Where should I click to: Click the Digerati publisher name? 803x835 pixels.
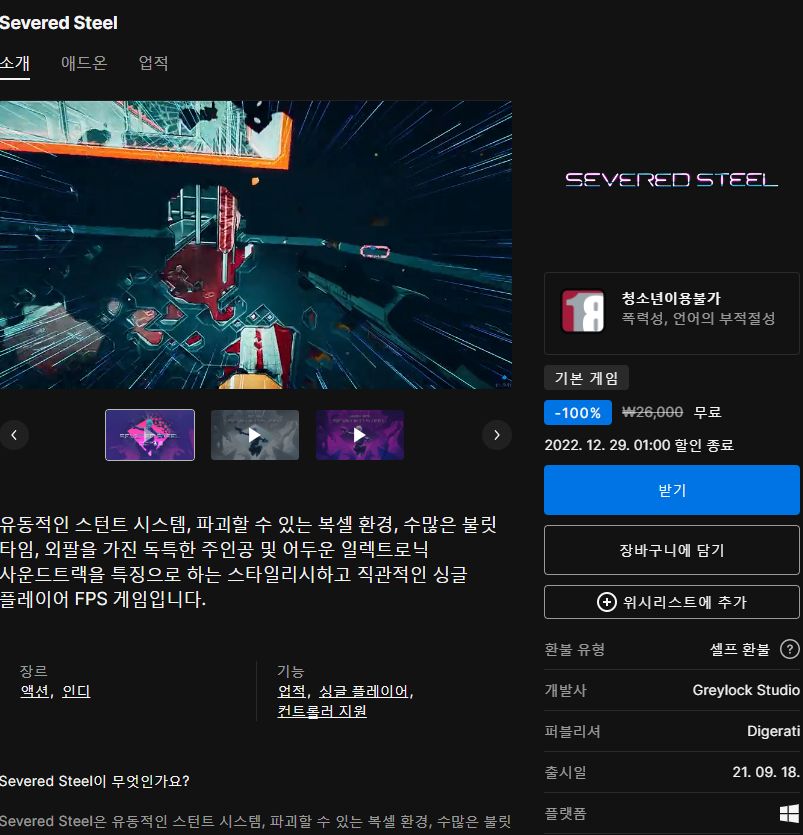coord(773,732)
